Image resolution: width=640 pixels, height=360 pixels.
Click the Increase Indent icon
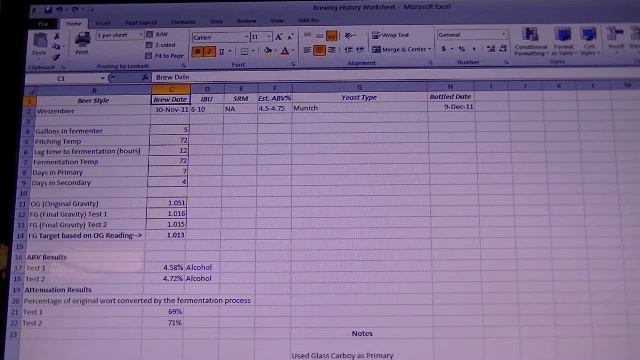tap(360, 50)
